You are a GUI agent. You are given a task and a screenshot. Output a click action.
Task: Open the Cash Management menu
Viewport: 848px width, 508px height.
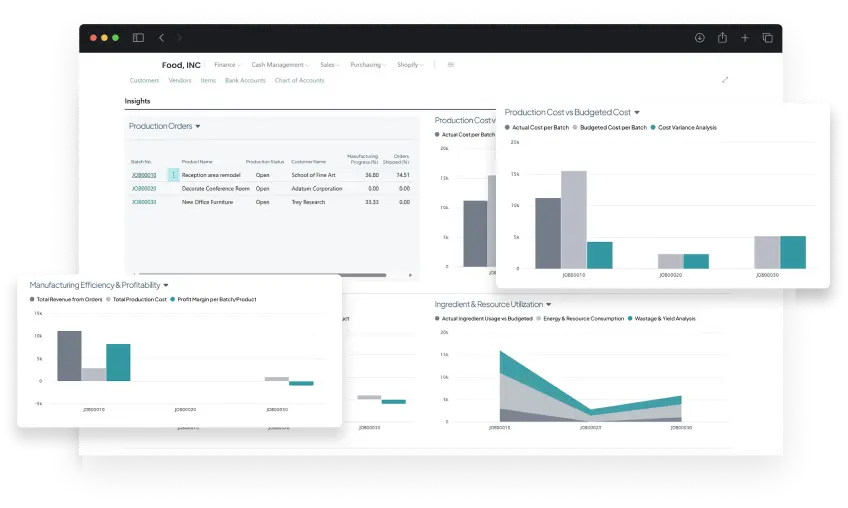pyautogui.click(x=279, y=64)
